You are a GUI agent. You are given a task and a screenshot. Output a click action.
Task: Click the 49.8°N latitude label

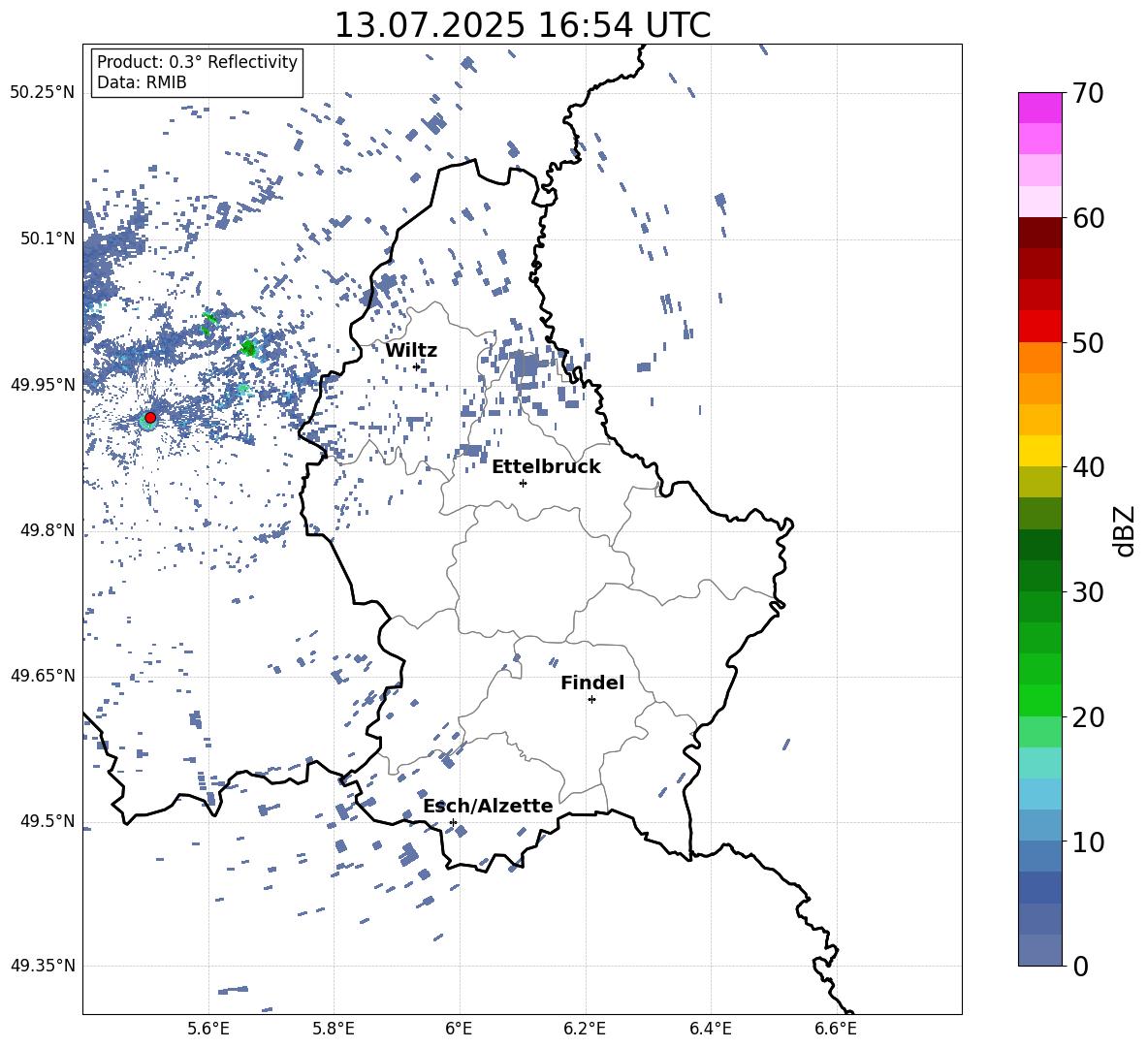point(48,530)
